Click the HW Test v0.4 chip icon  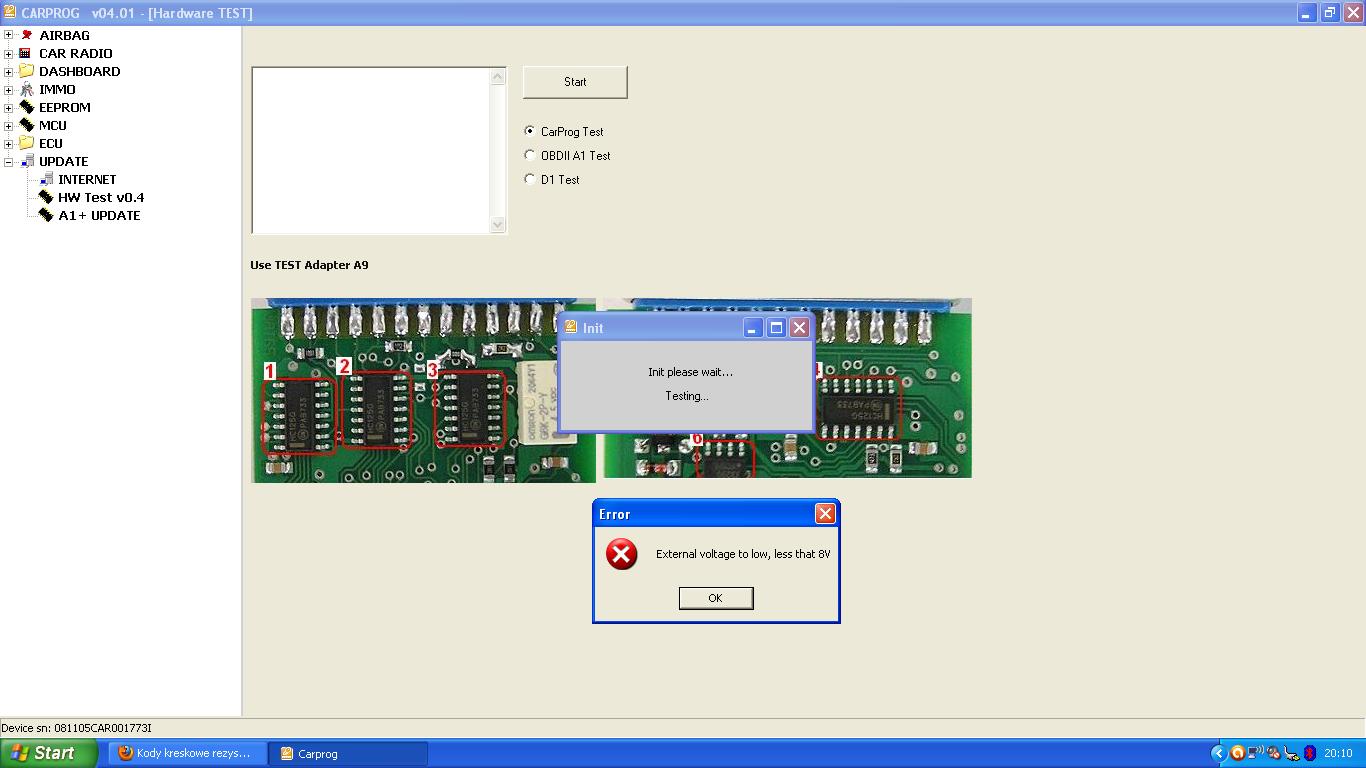point(46,197)
